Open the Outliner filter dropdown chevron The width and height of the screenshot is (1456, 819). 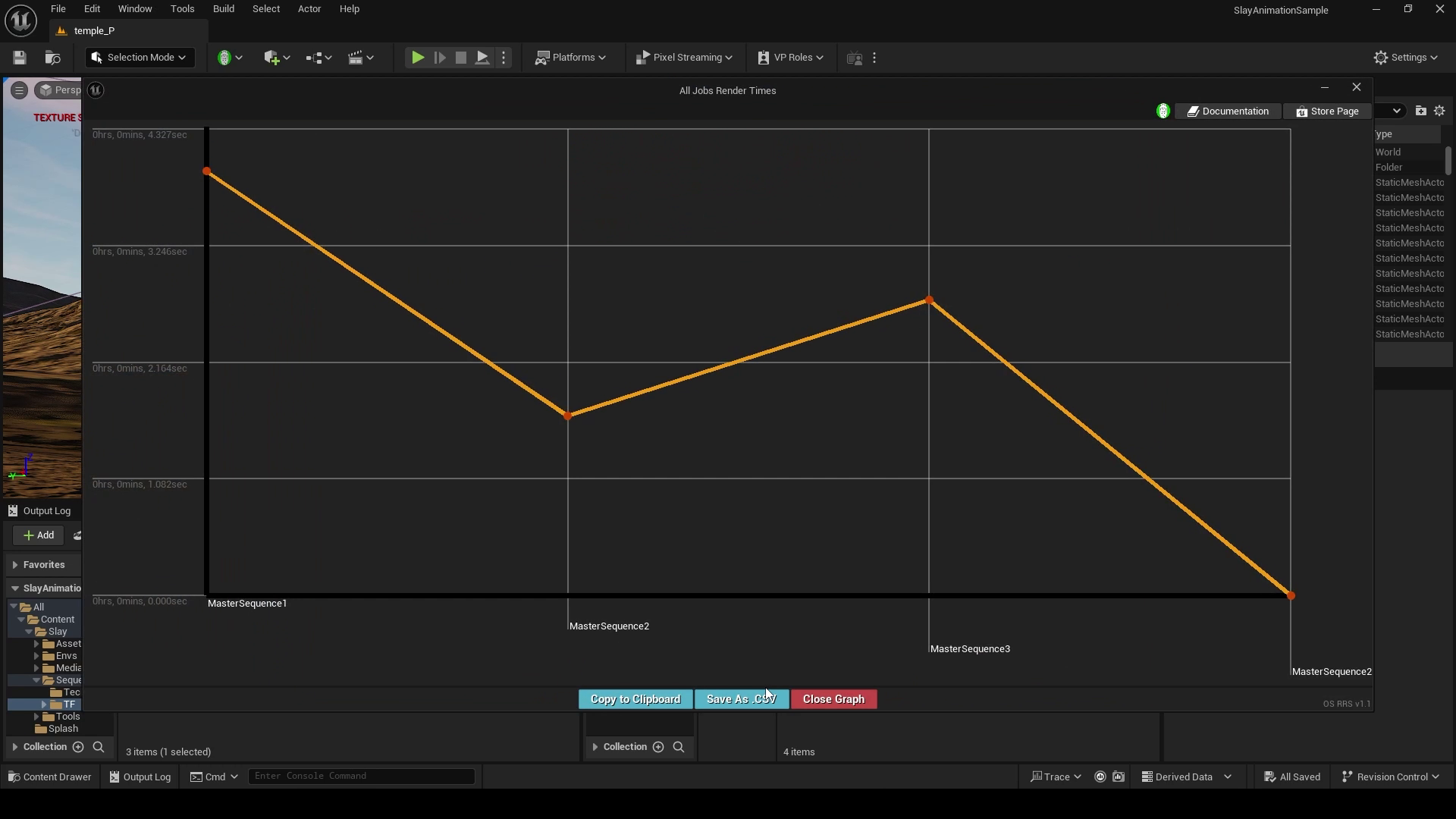click(x=1396, y=111)
